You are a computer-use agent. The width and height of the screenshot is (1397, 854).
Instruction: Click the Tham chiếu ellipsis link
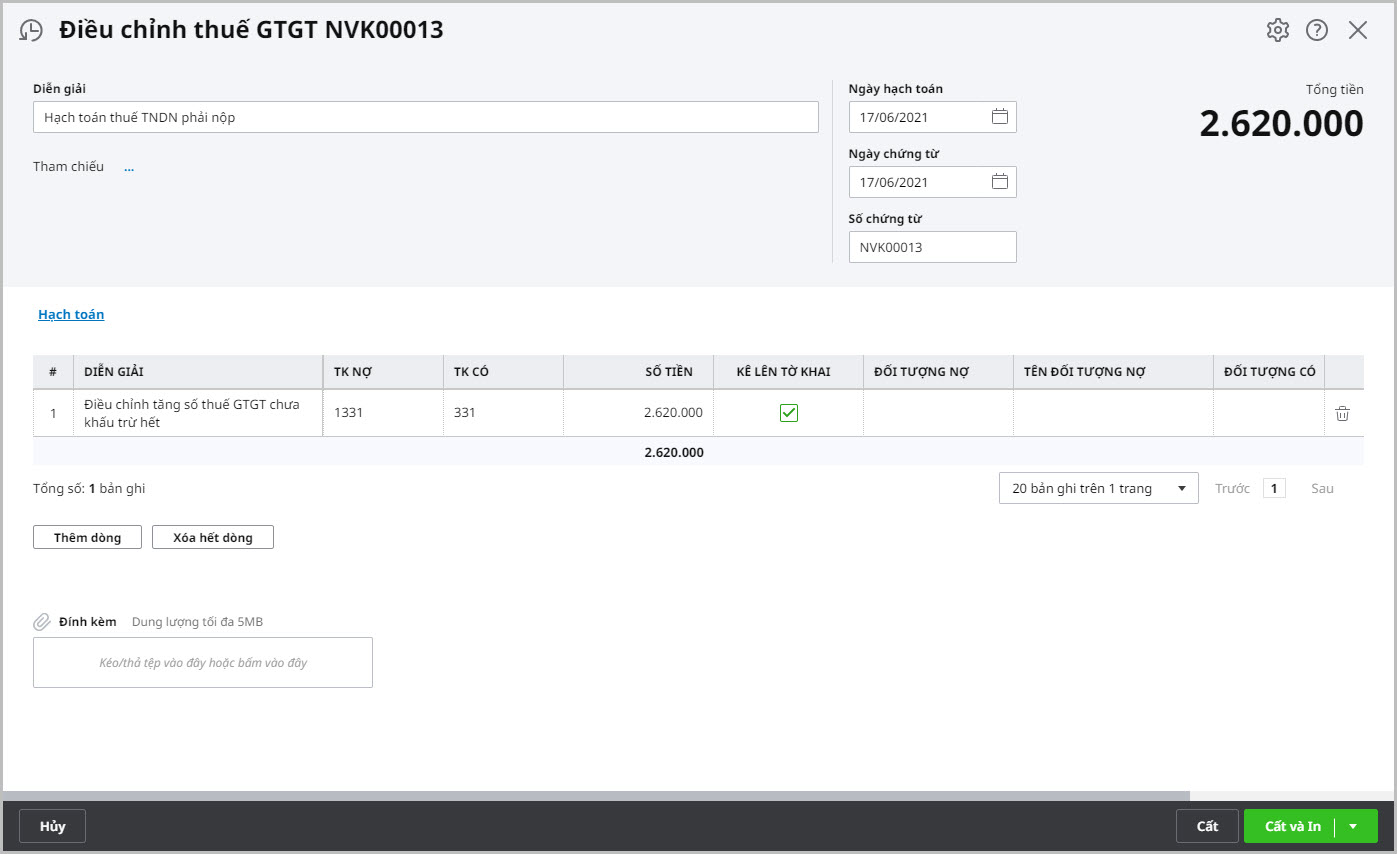click(x=129, y=167)
